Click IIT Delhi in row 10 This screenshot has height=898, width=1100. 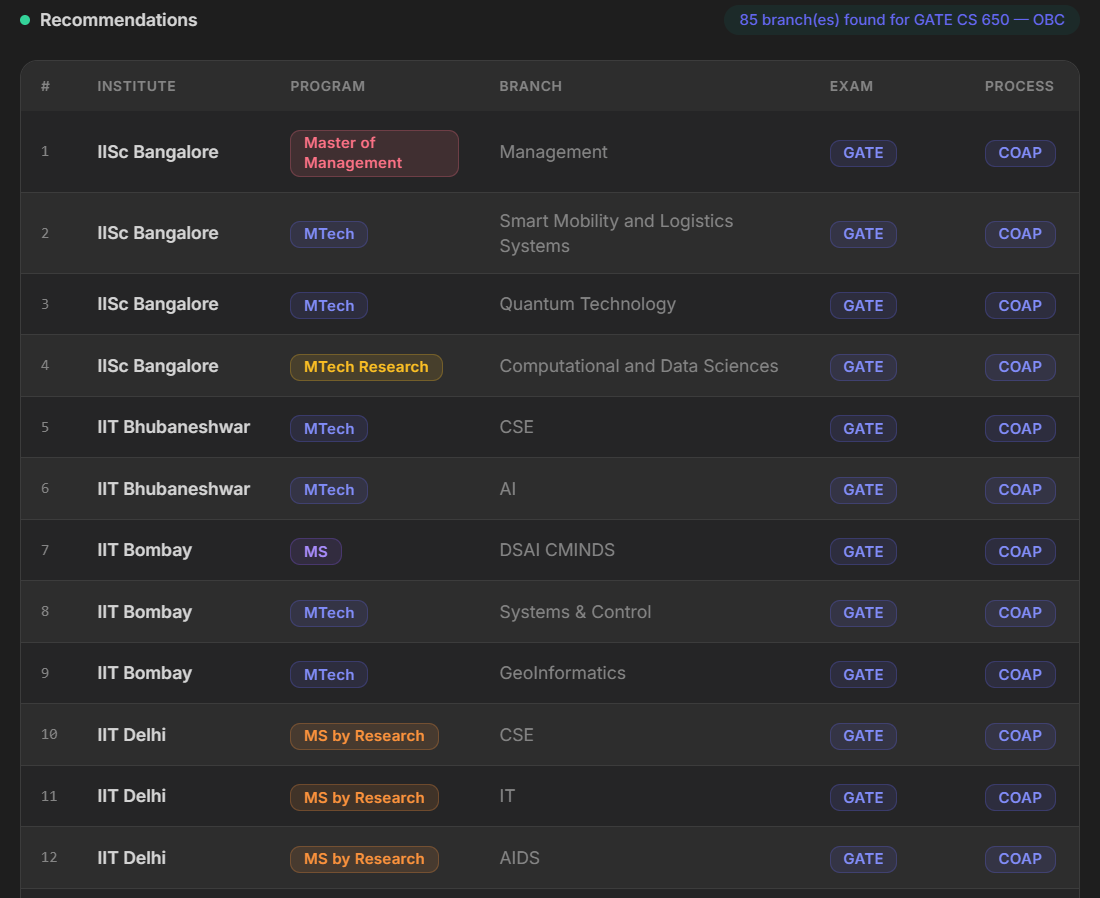click(x=131, y=735)
